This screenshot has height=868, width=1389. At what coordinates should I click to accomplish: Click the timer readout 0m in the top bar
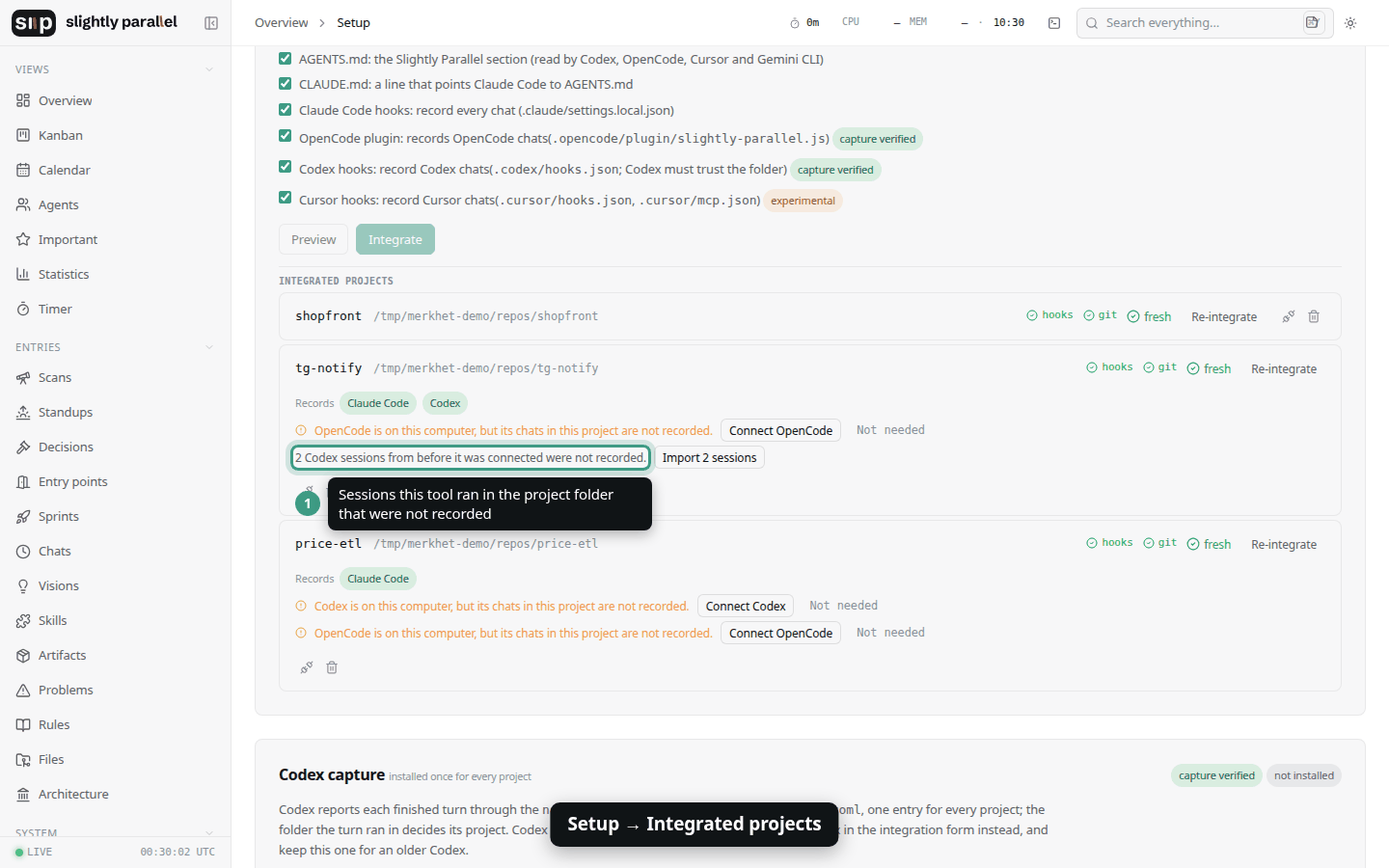tap(804, 23)
